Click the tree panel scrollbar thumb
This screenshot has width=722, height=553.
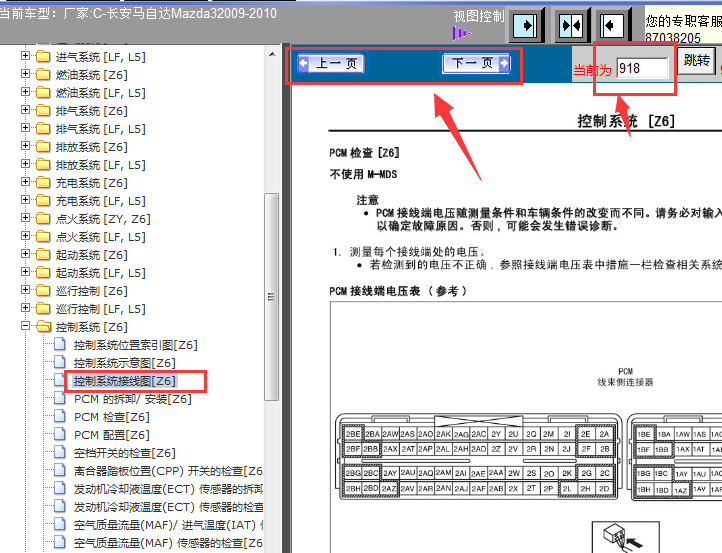tap(272, 297)
